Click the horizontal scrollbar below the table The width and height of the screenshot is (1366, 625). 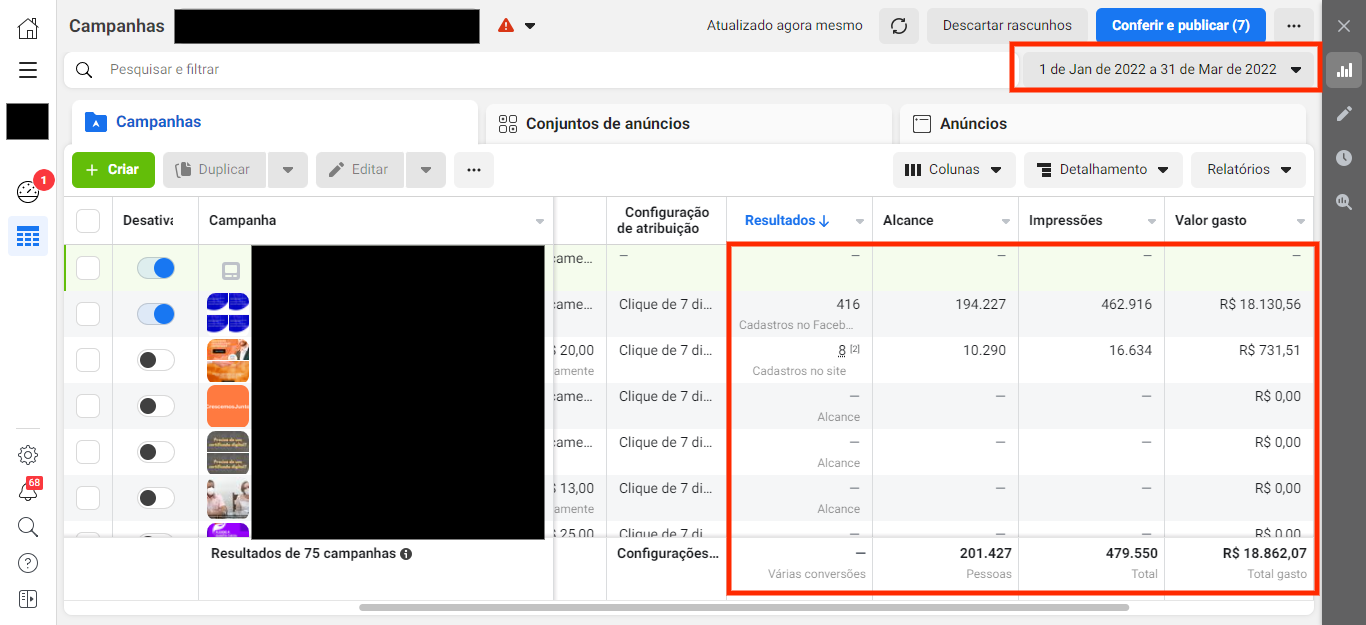pyautogui.click(x=744, y=607)
